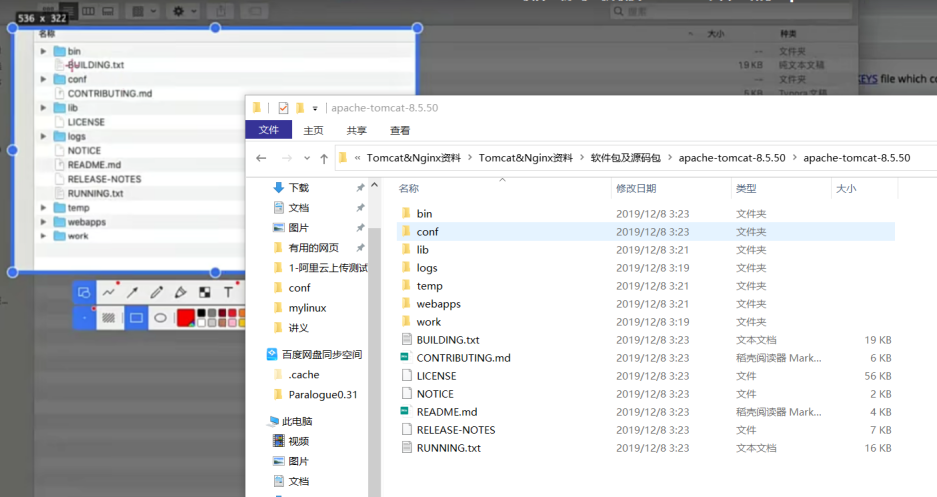937x497 pixels.
Task: Choose the rectangle shape option
Action: click(x=136, y=318)
